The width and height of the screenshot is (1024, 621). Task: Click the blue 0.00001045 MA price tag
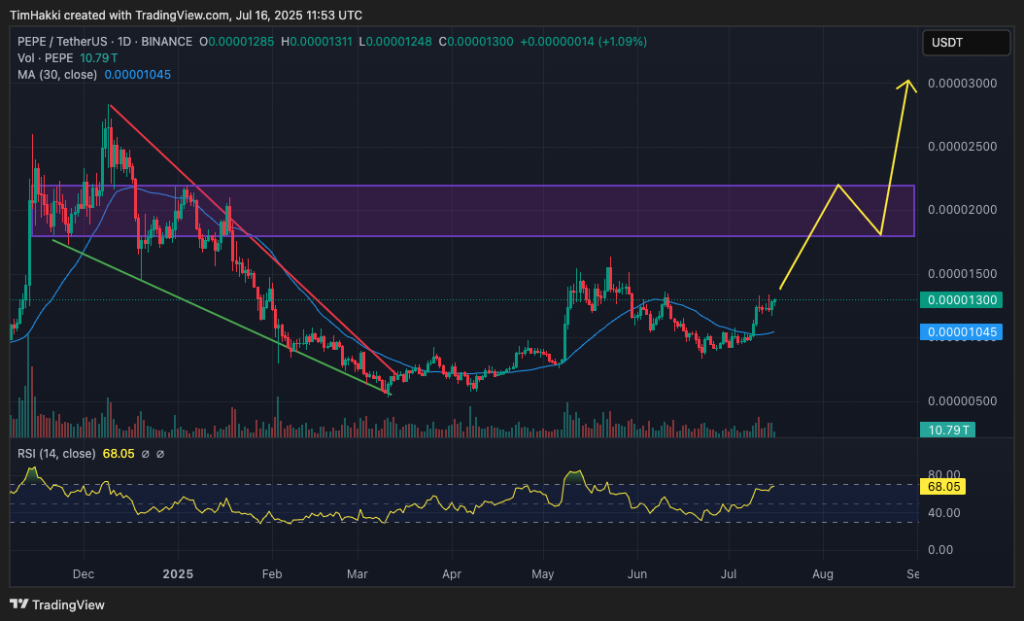[x=961, y=332]
